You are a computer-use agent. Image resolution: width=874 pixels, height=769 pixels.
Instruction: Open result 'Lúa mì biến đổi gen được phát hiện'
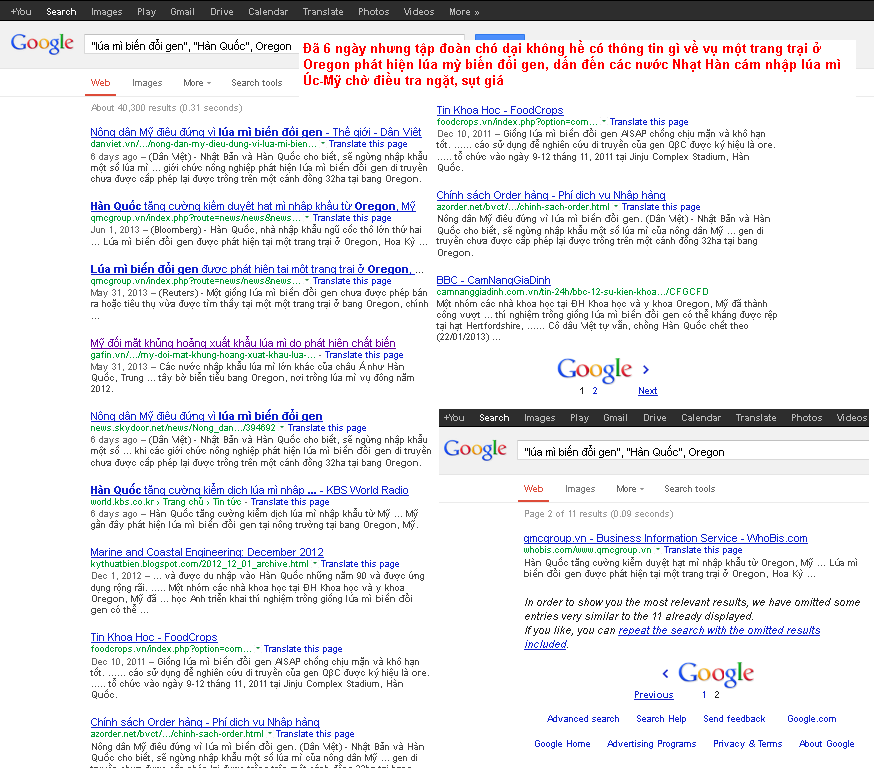coord(257,269)
